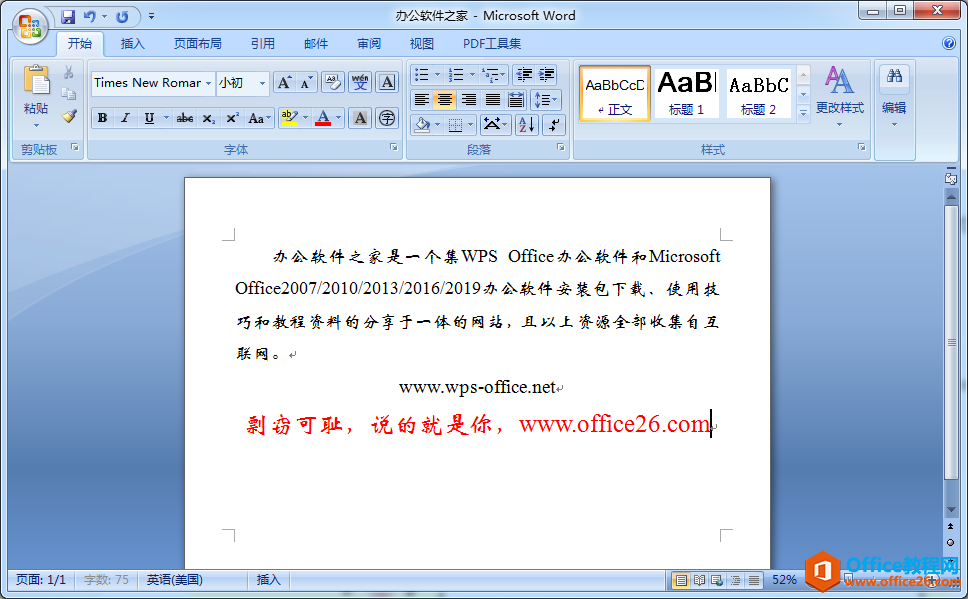968x599 pixels.
Task: Clear text formatting
Action: click(x=333, y=83)
